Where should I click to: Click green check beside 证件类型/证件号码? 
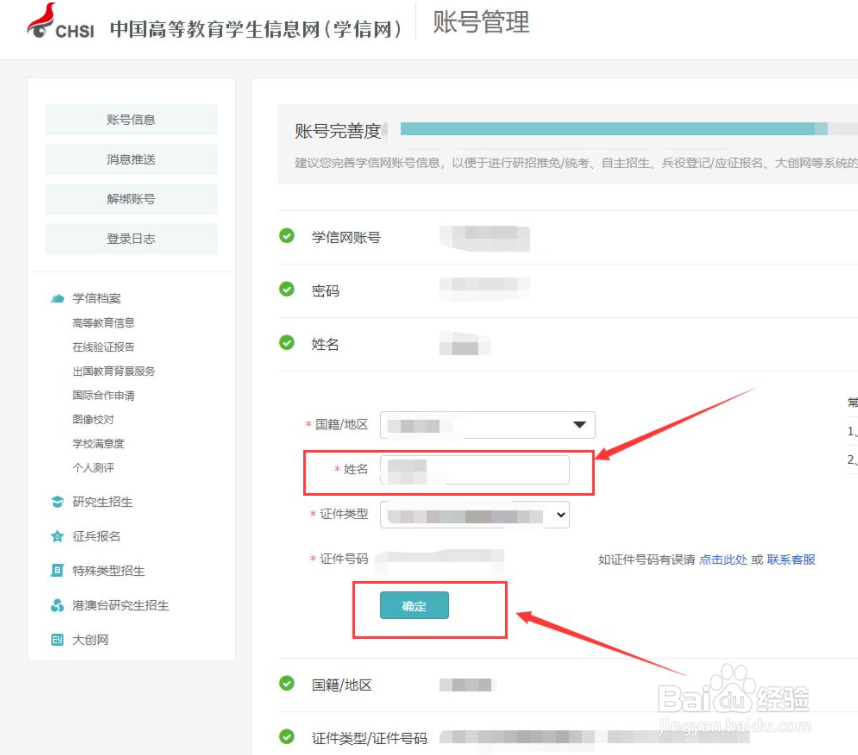[x=287, y=736]
